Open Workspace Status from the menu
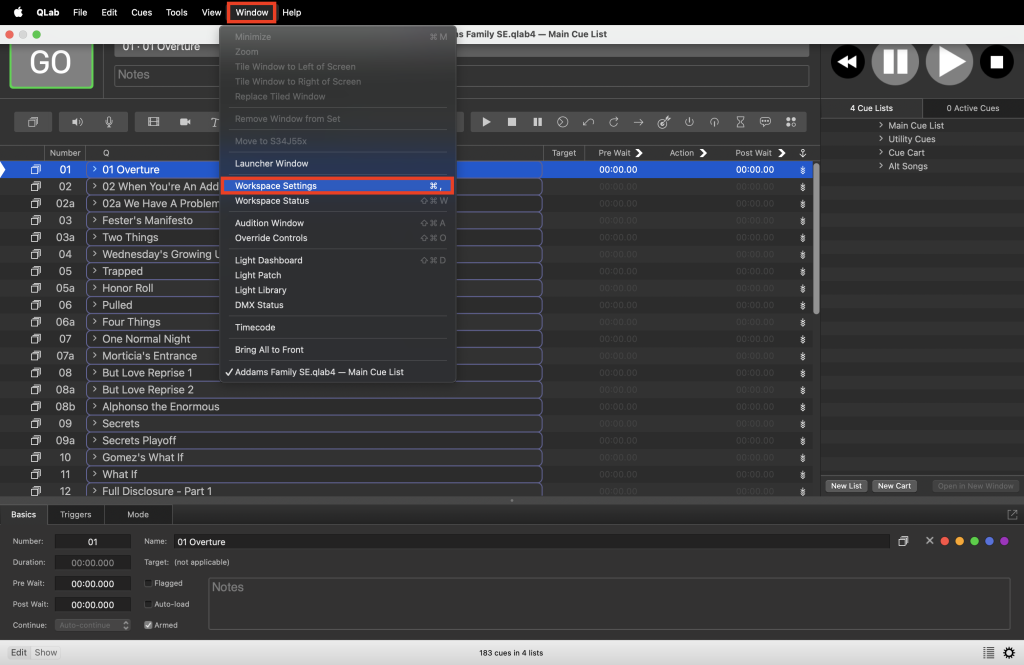This screenshot has height=665, width=1024. [337, 201]
